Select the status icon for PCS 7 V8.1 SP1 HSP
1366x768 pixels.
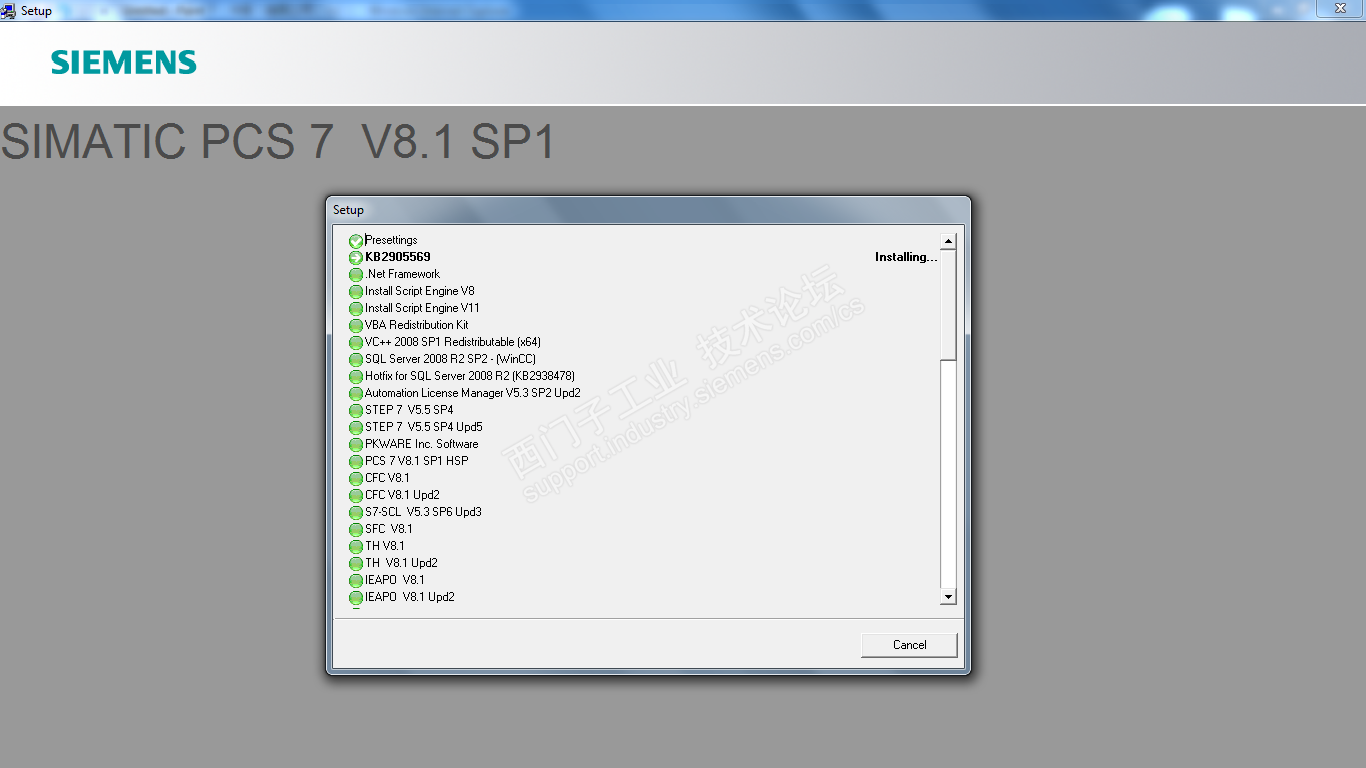click(356, 462)
